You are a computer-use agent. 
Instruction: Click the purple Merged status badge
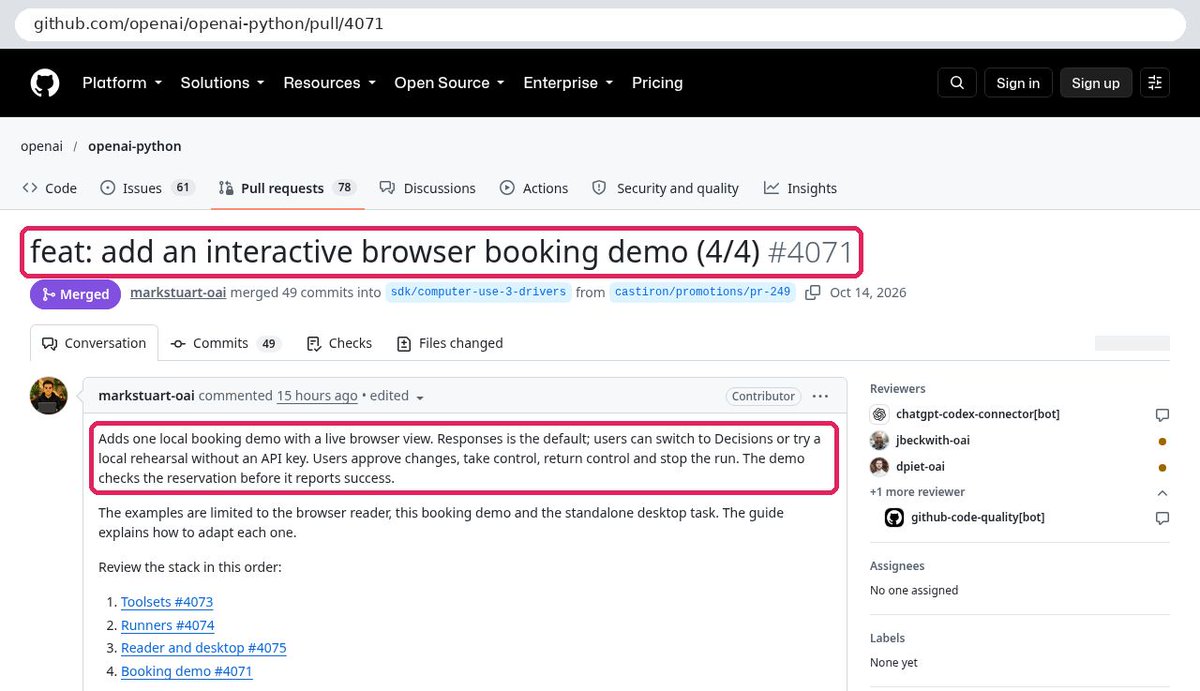click(x=74, y=294)
